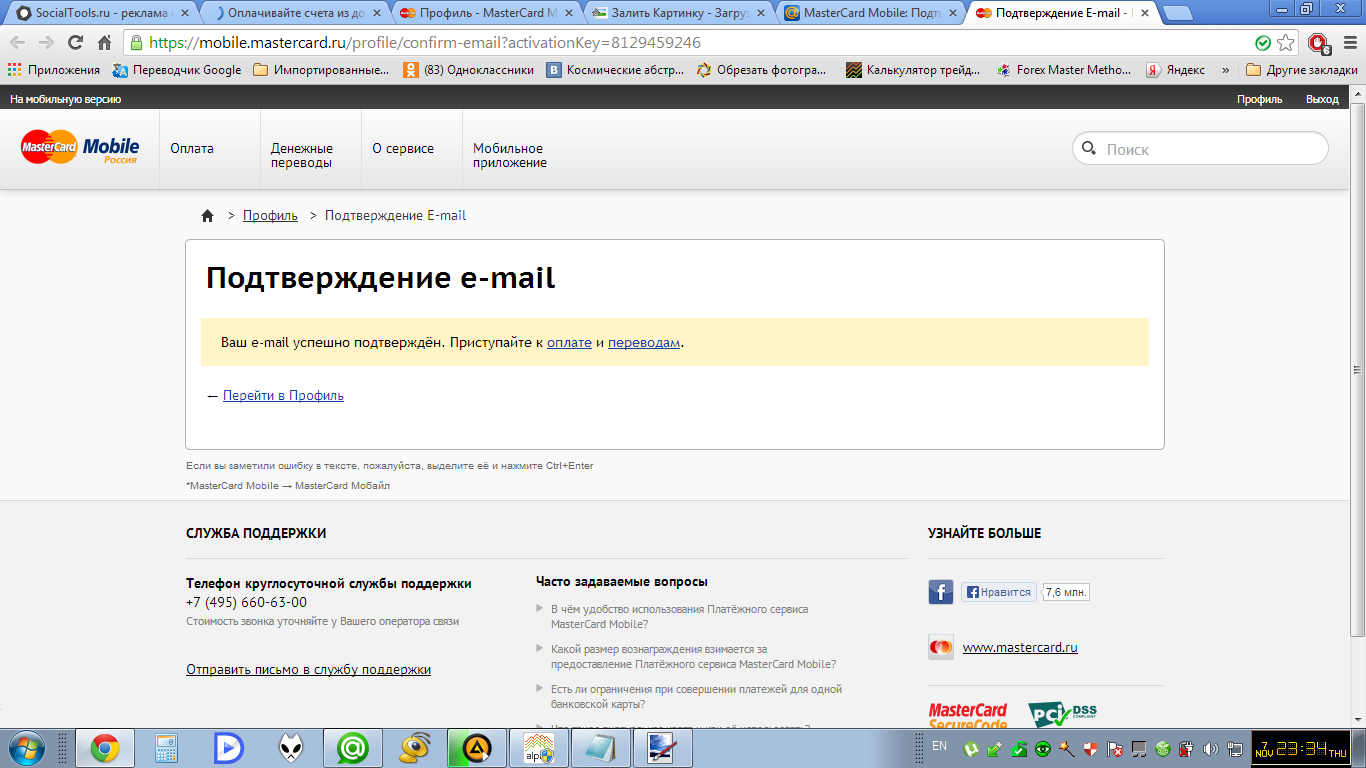Click the Поиск search field
1366x768 pixels.
(1200, 149)
